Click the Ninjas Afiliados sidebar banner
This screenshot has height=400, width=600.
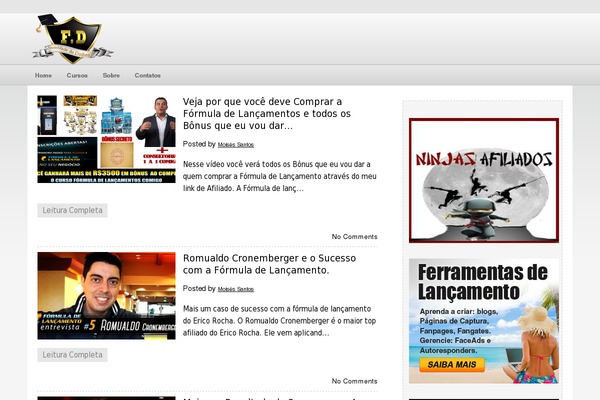(484, 180)
